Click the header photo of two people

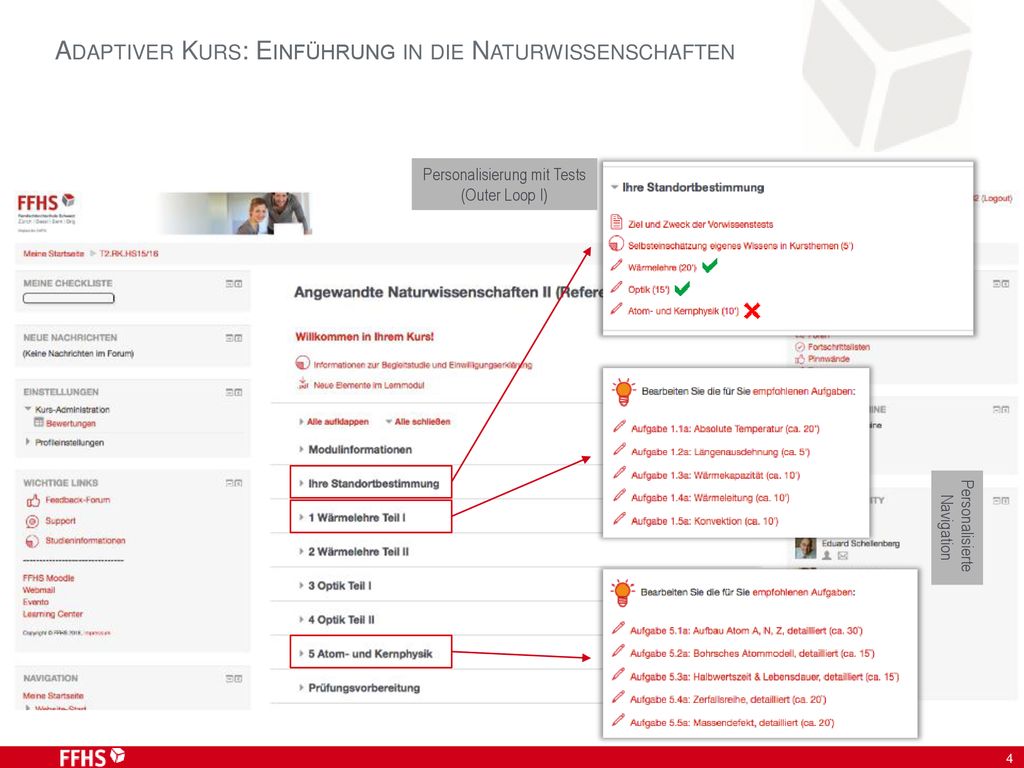point(235,213)
